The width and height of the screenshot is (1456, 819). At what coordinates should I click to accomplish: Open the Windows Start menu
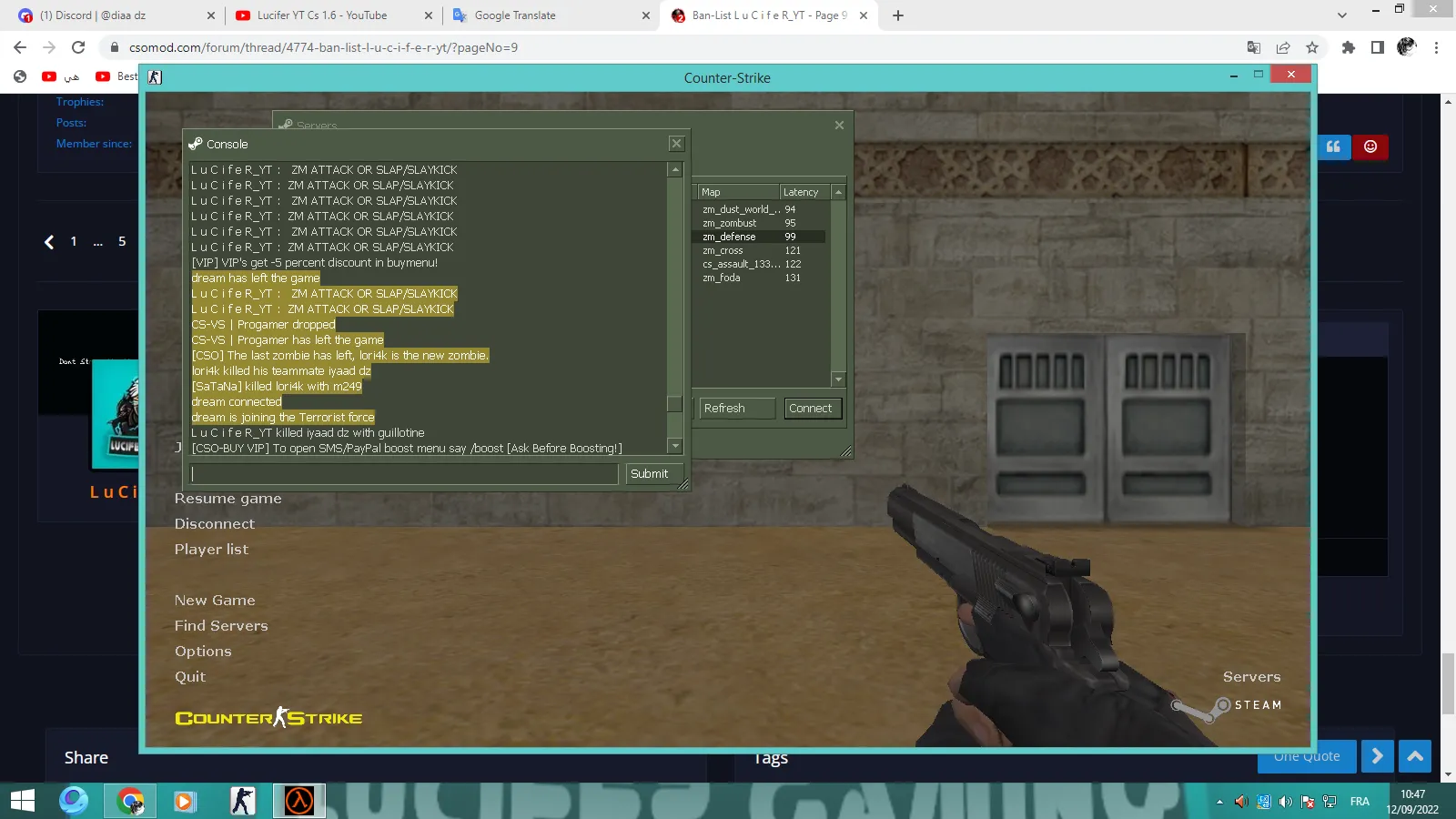point(23,801)
